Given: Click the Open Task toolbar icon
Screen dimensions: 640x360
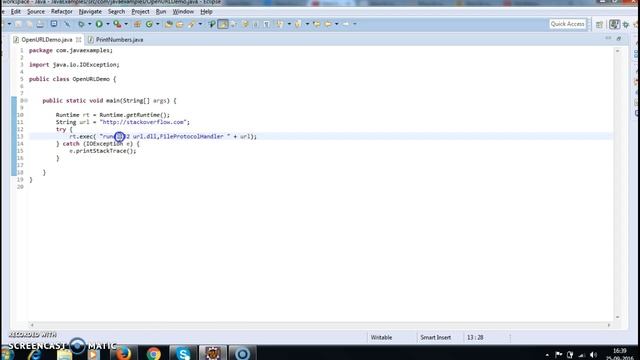Looking at the screenshot, I should 180,24.
